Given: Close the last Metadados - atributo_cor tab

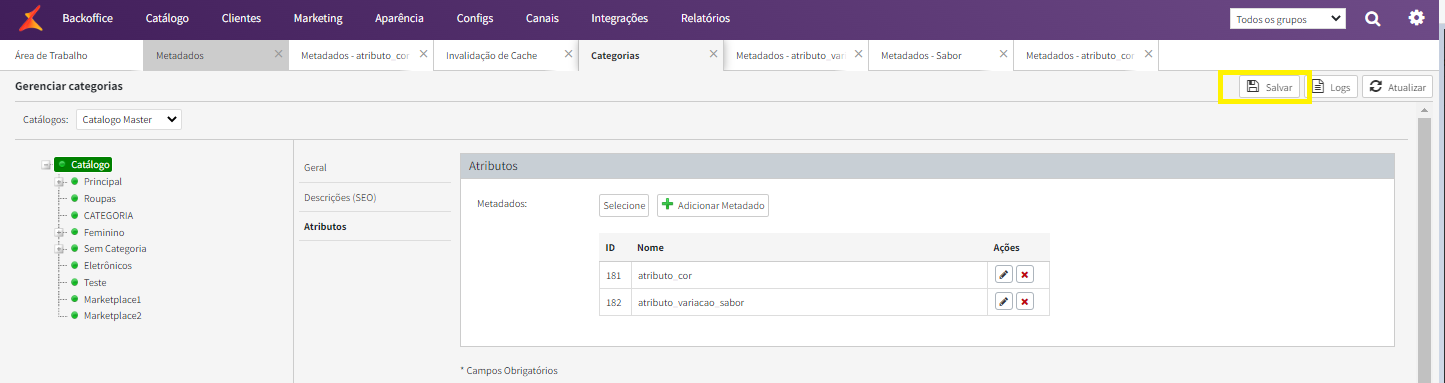Looking at the screenshot, I should click(1149, 54).
